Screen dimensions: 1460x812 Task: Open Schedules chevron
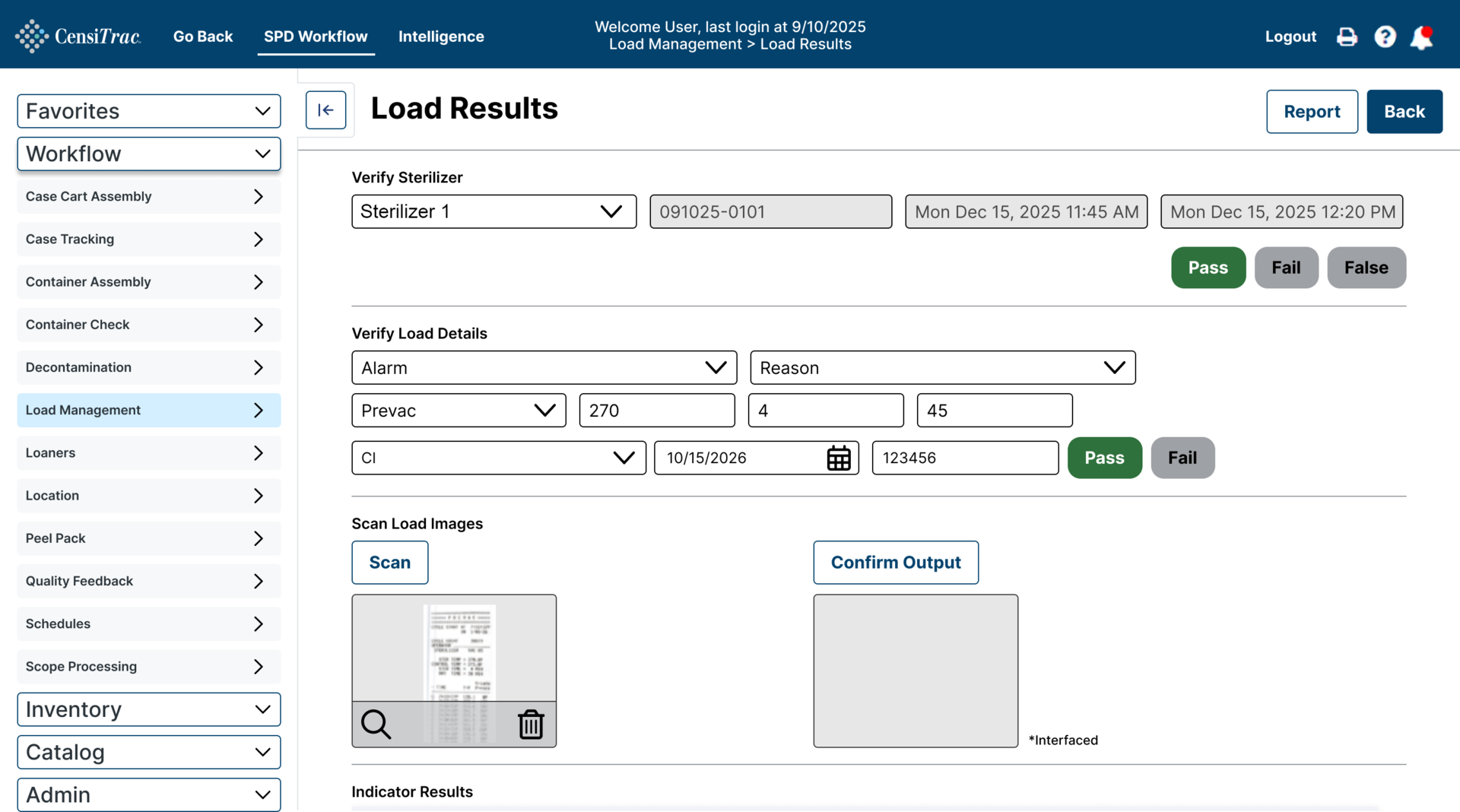259,623
